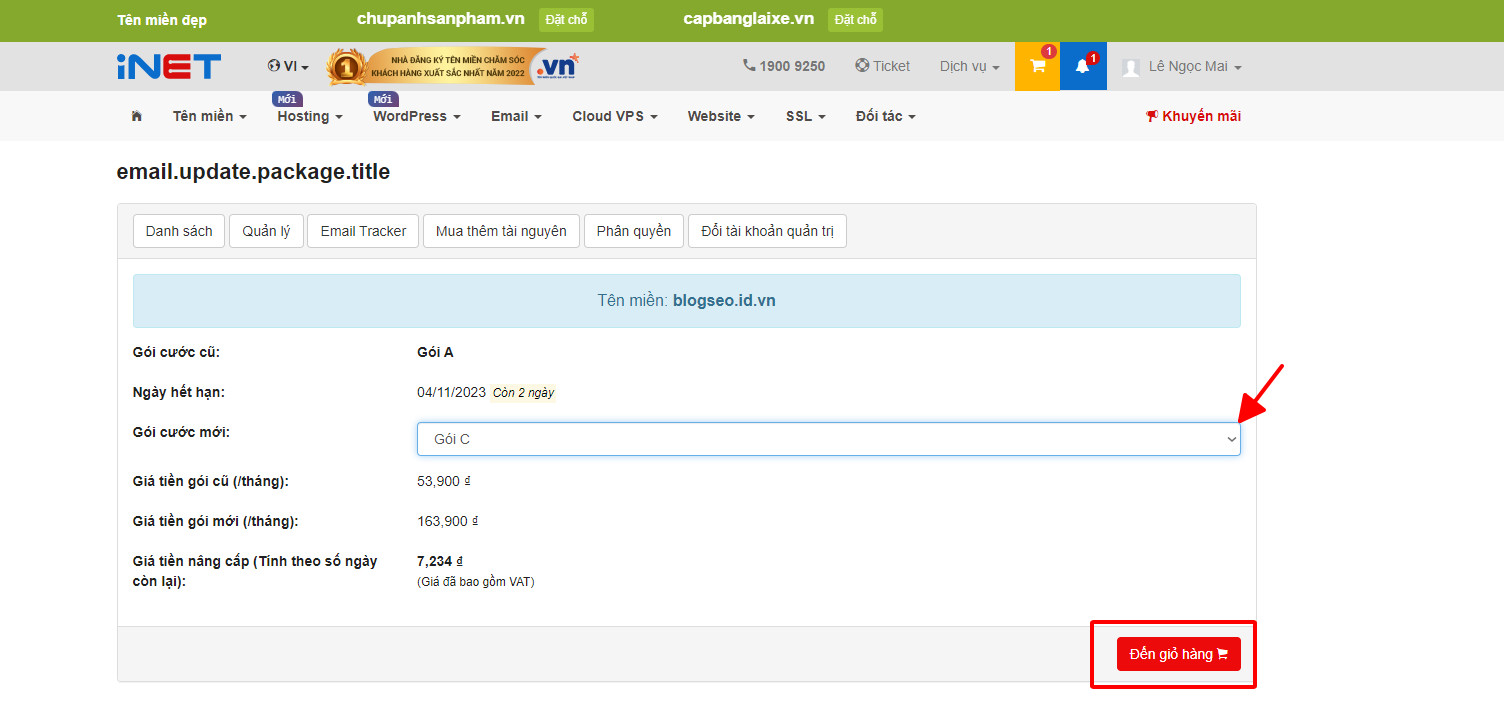1504x718 pixels.
Task: Switch to the Email Tracker tab
Action: [x=362, y=231]
